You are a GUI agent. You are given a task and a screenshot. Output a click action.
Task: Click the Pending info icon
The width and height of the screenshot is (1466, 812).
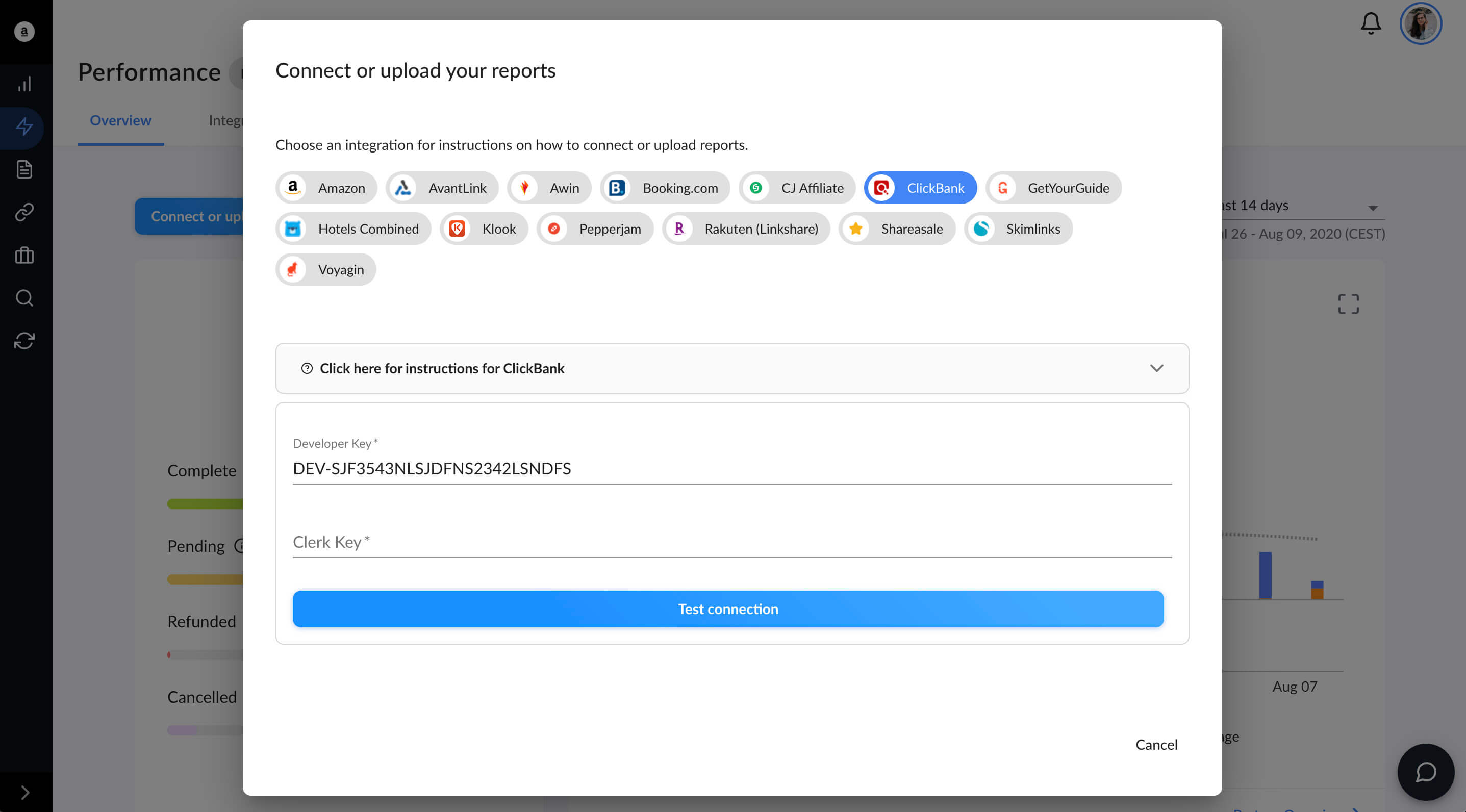(x=240, y=546)
